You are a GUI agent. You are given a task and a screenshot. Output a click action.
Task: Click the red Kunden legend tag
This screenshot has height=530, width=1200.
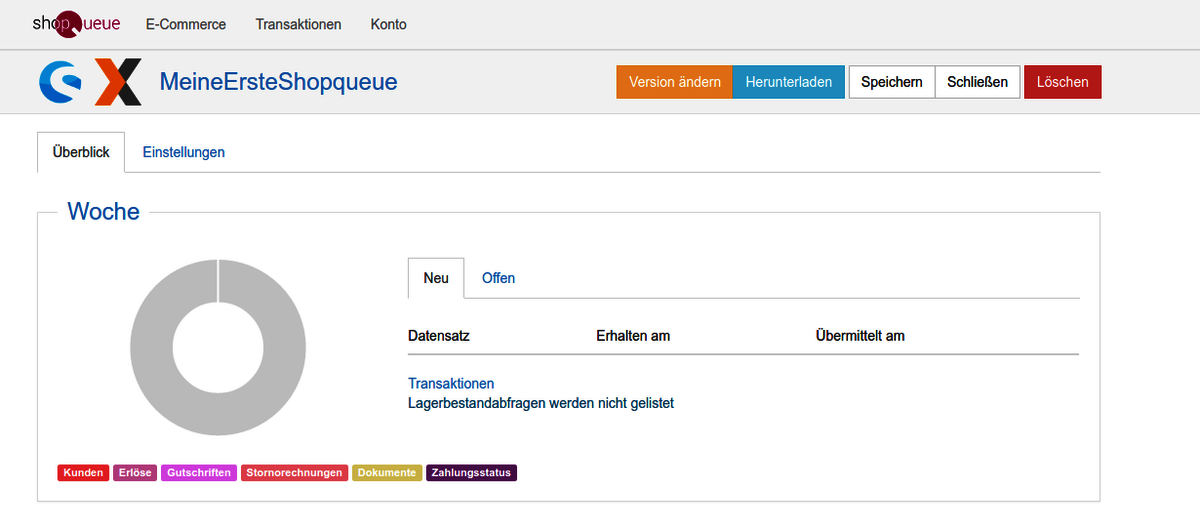(x=83, y=473)
